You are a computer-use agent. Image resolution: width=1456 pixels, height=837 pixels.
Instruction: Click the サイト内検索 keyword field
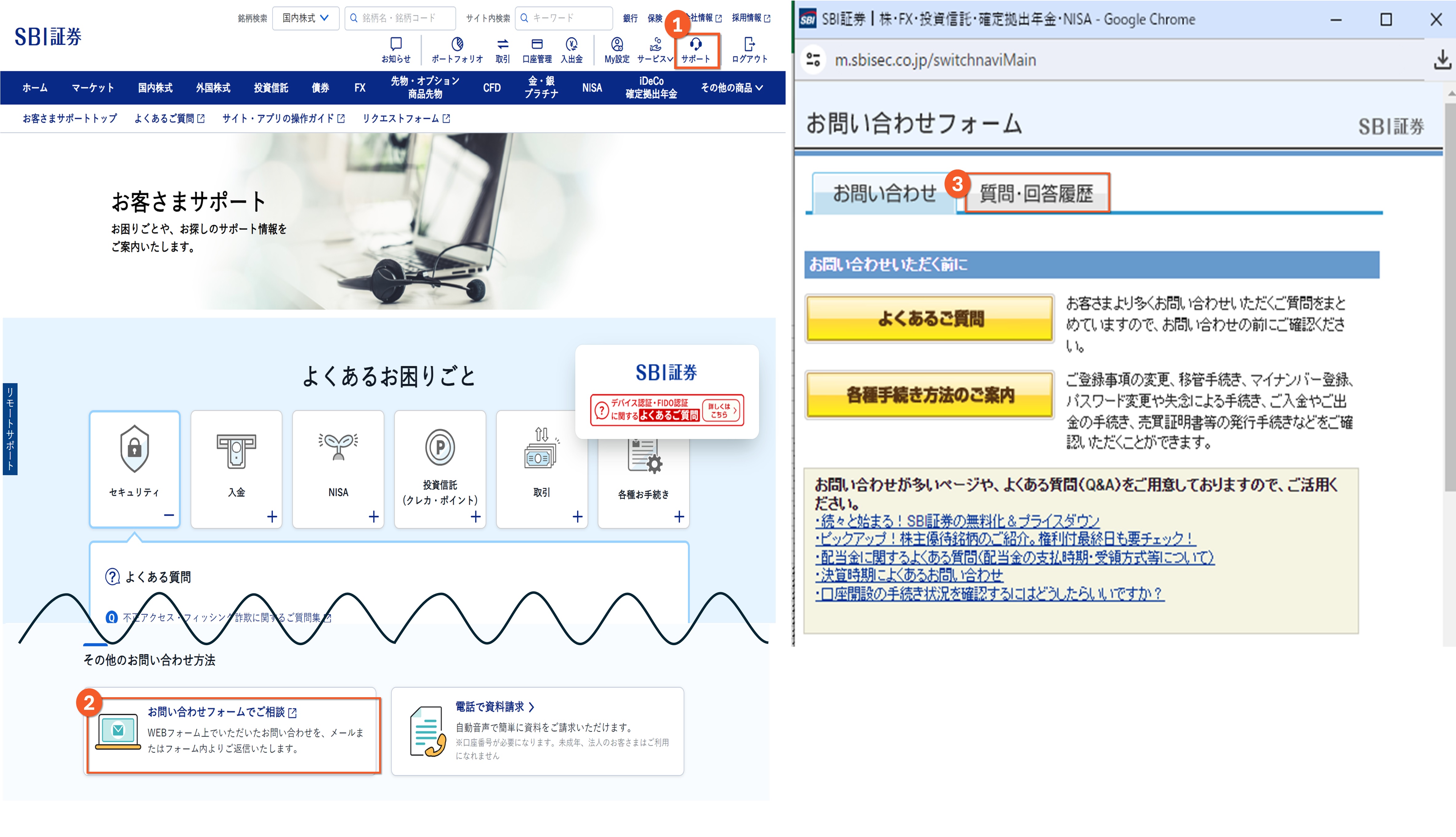coord(564,18)
